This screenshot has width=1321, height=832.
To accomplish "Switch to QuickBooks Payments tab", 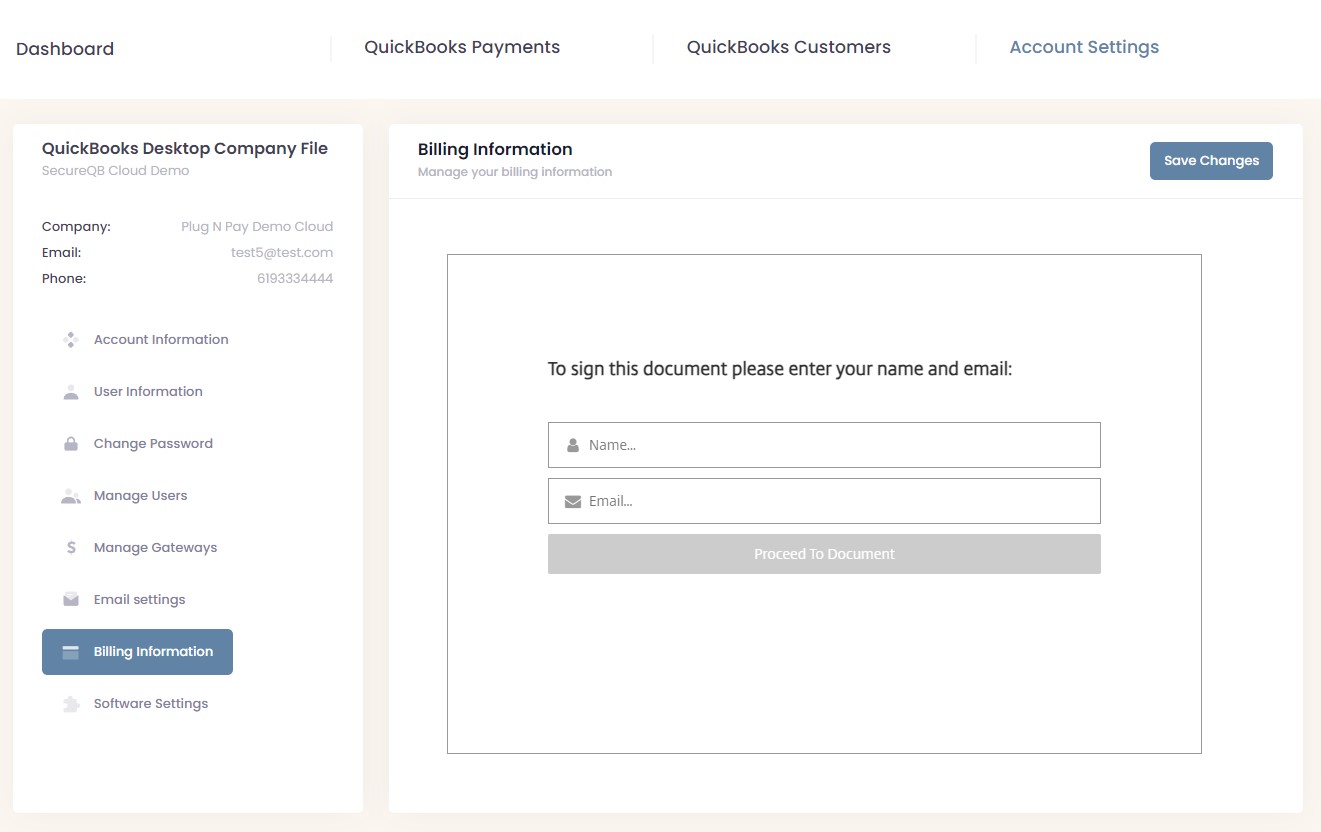I will [x=462, y=47].
